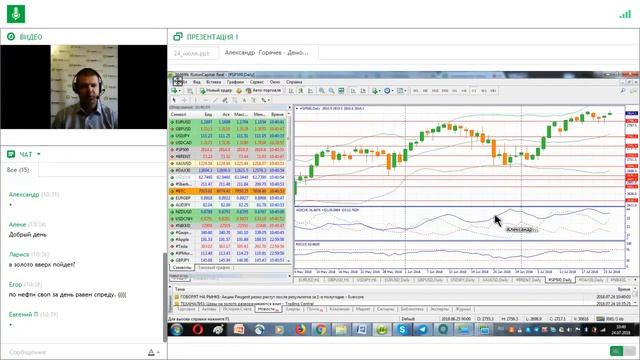Select the 24_июля.ppt presentation tab
The image size is (640, 360).
[x=191, y=53]
